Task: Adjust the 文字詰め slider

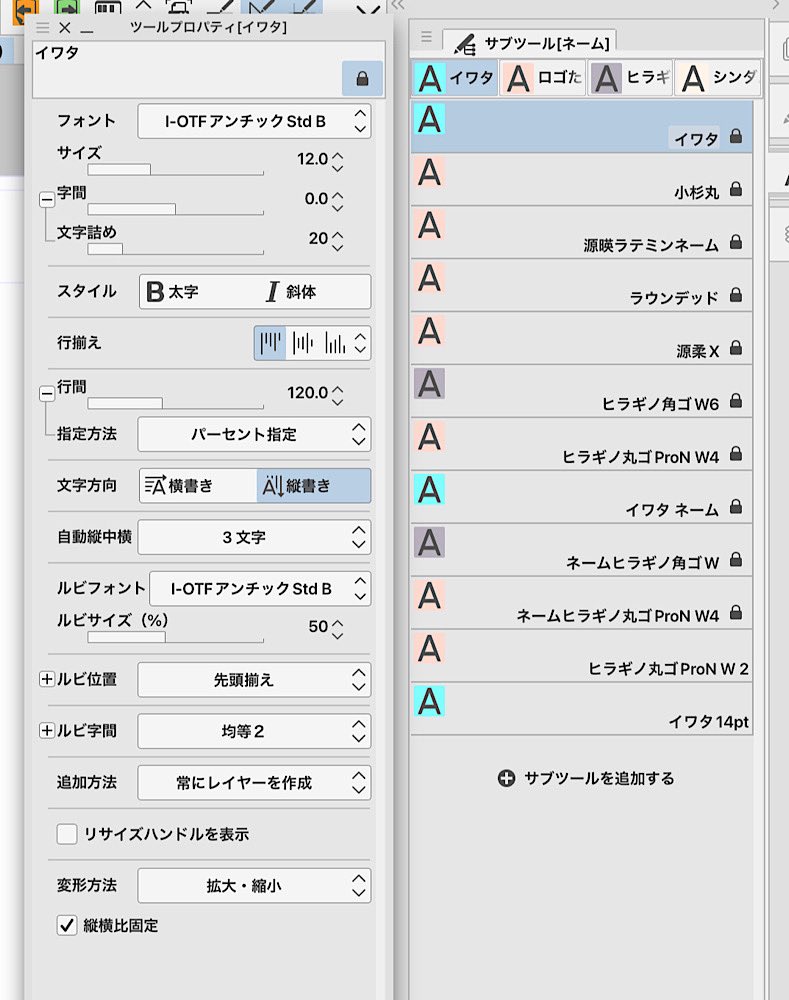Action: [175, 249]
